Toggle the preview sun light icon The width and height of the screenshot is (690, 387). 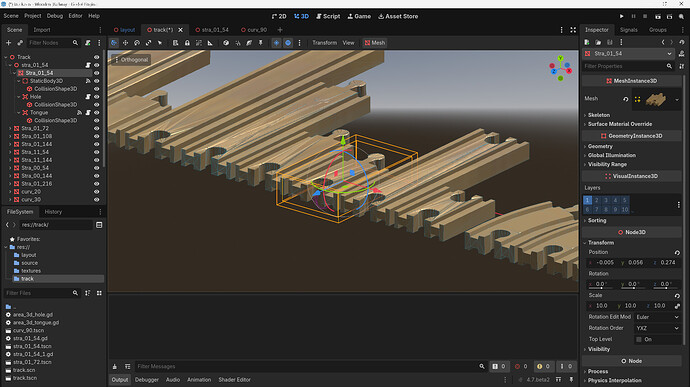pyautogui.click(x=276, y=43)
